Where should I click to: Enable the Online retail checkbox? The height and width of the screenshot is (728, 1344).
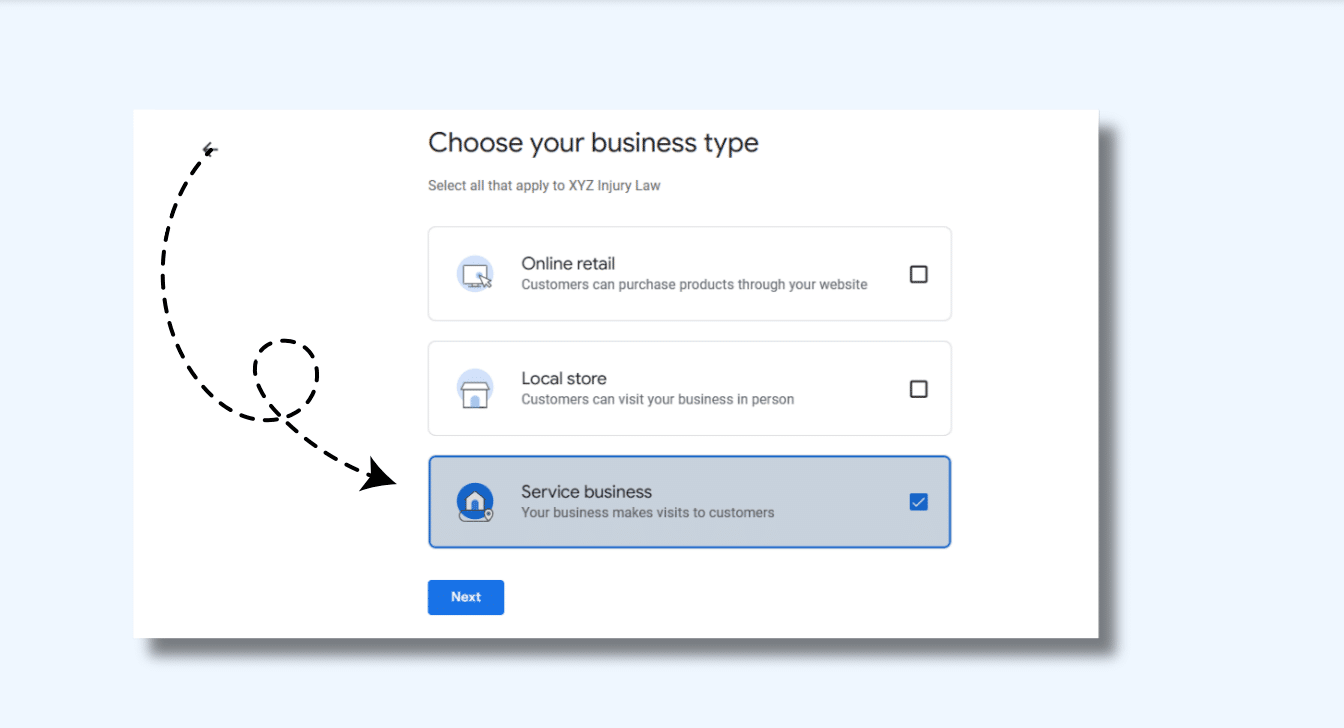pos(919,274)
